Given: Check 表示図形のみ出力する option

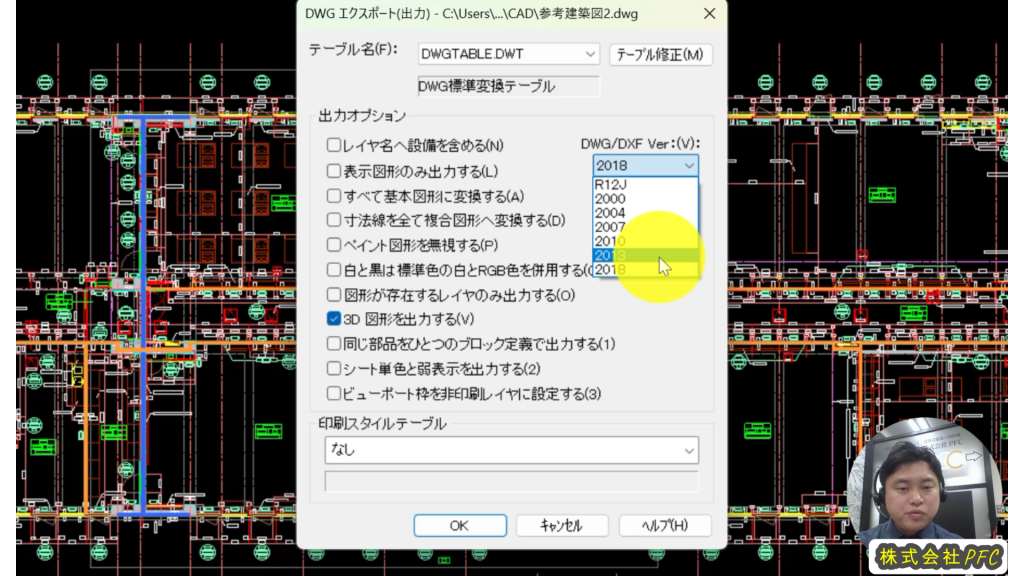Looking at the screenshot, I should pyautogui.click(x=334, y=171).
